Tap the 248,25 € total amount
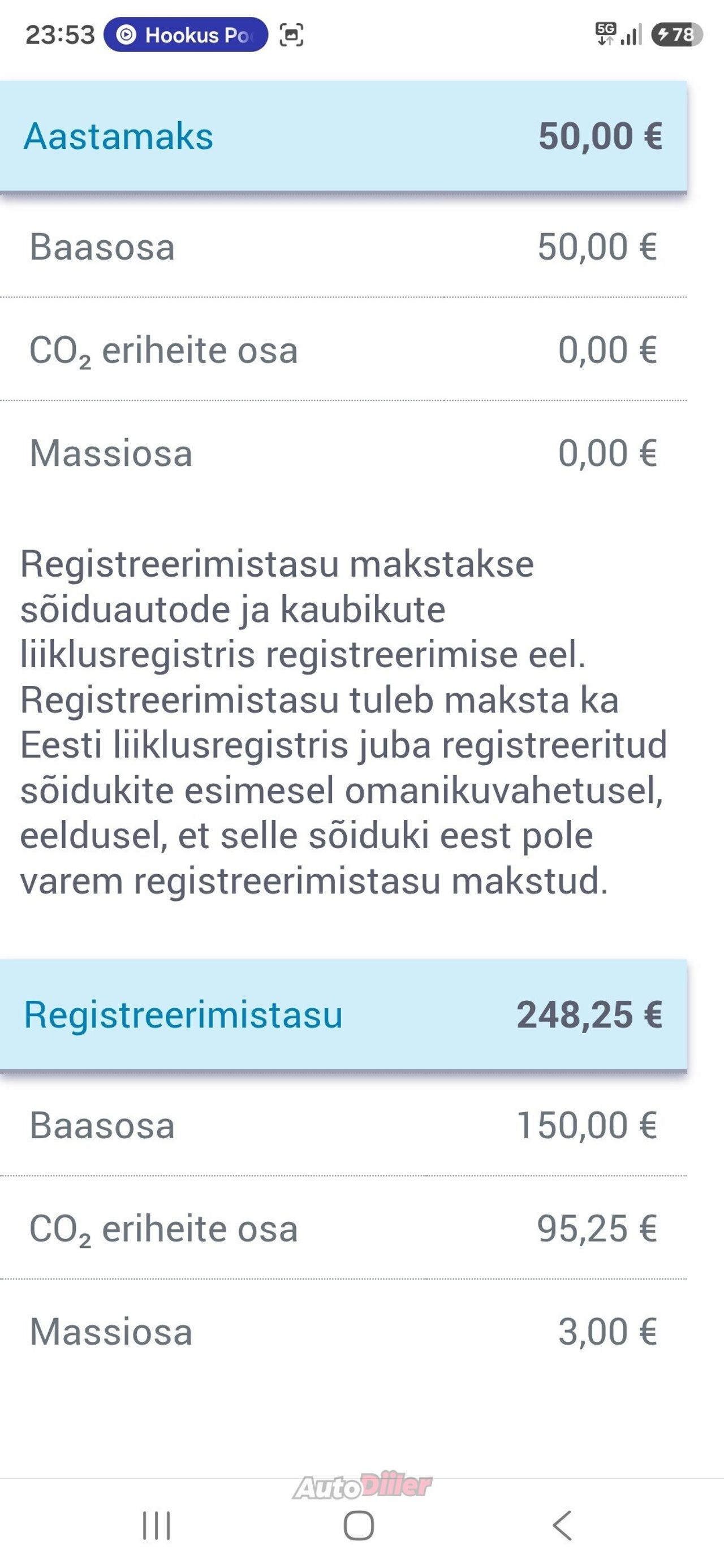The height and width of the screenshot is (1568, 724). pos(589,1014)
